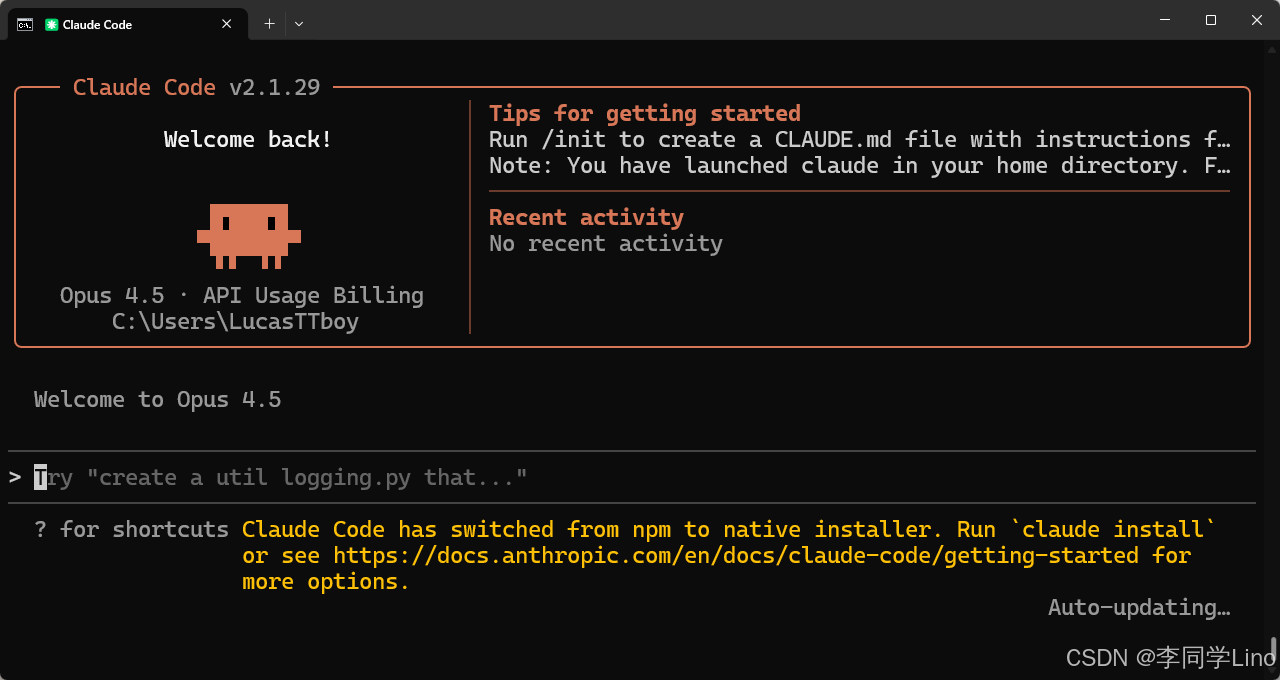Open the tab dropdown chevron menu
This screenshot has height=680, width=1280.
click(298, 23)
